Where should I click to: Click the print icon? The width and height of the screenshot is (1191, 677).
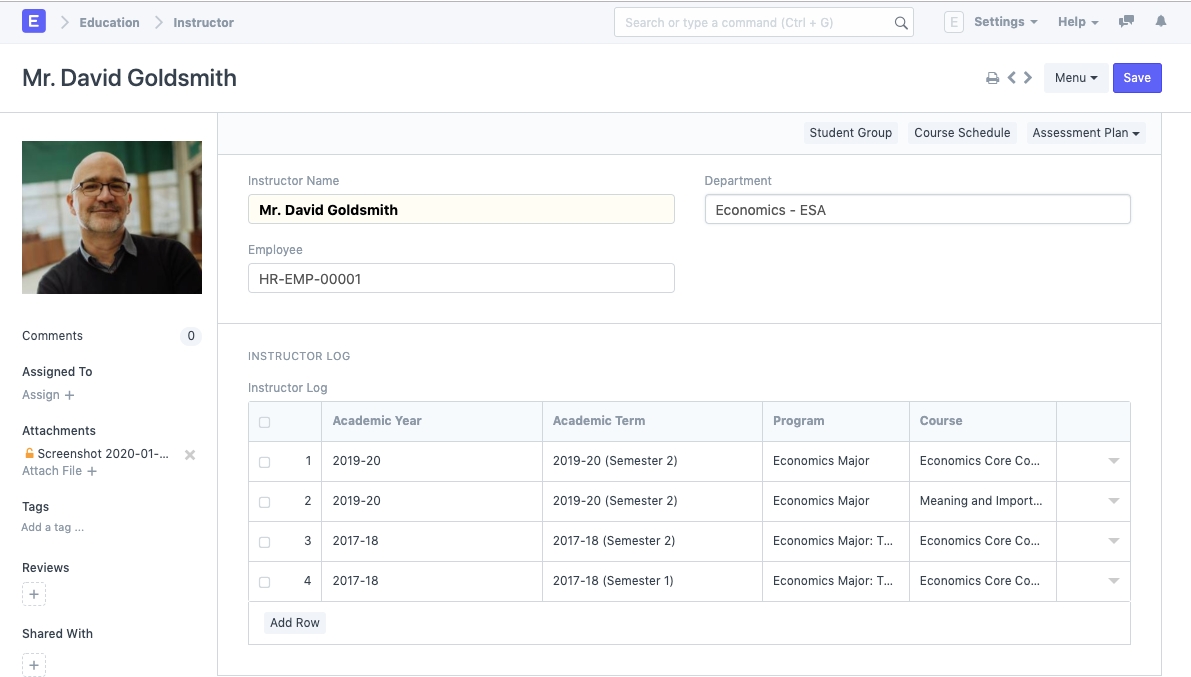click(x=992, y=78)
